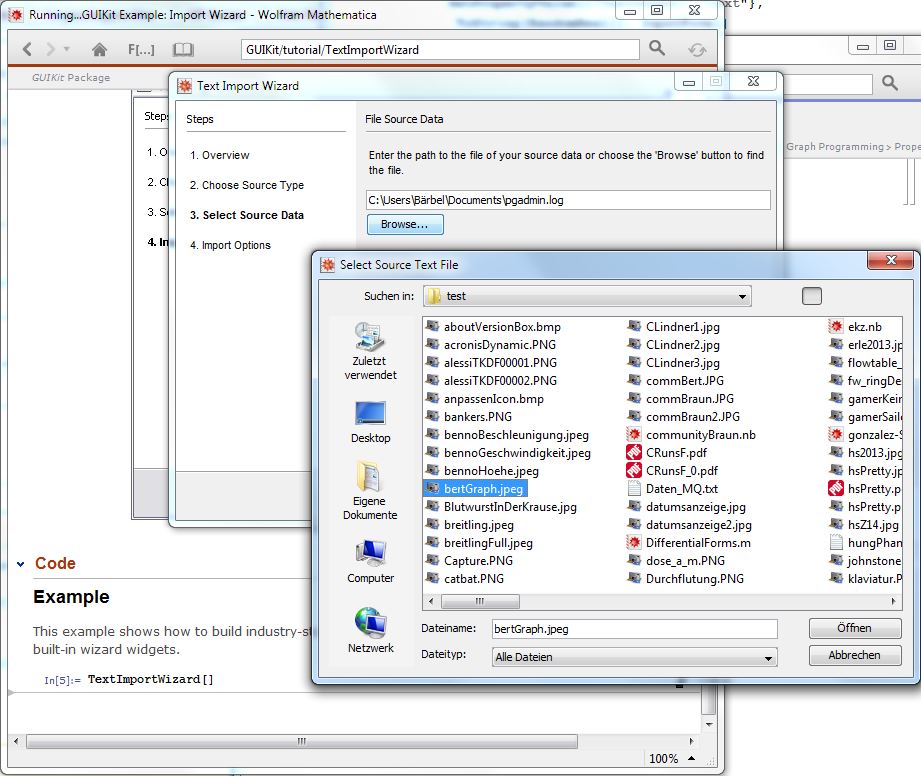Select the file aboutVersionBox.bmp
This screenshot has width=921, height=776.
[x=493, y=327]
